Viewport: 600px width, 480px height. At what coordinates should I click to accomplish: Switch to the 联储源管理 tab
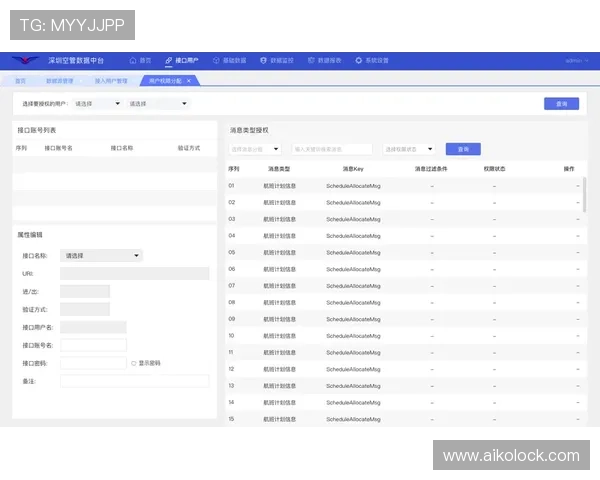[x=61, y=80]
